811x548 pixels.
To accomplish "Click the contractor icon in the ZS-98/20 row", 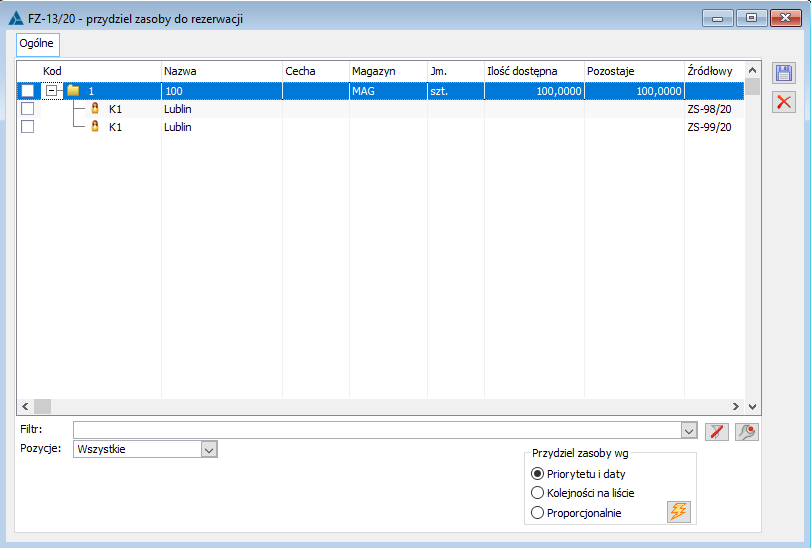I will [95, 109].
